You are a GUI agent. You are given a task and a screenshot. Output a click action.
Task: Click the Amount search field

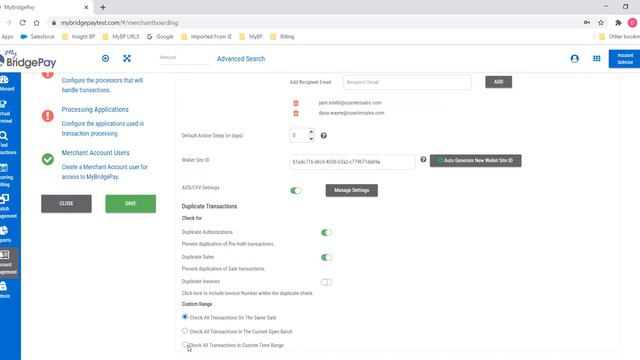pyautogui.click(x=184, y=58)
